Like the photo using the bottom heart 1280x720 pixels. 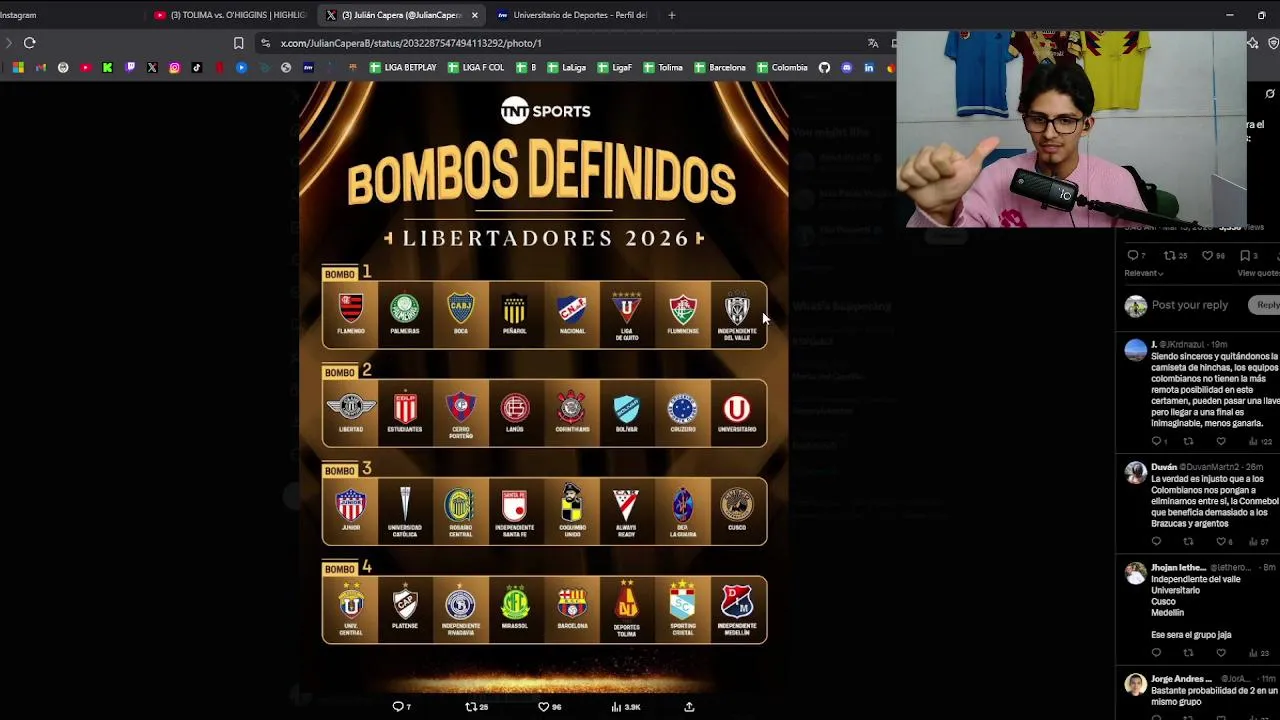coord(544,707)
